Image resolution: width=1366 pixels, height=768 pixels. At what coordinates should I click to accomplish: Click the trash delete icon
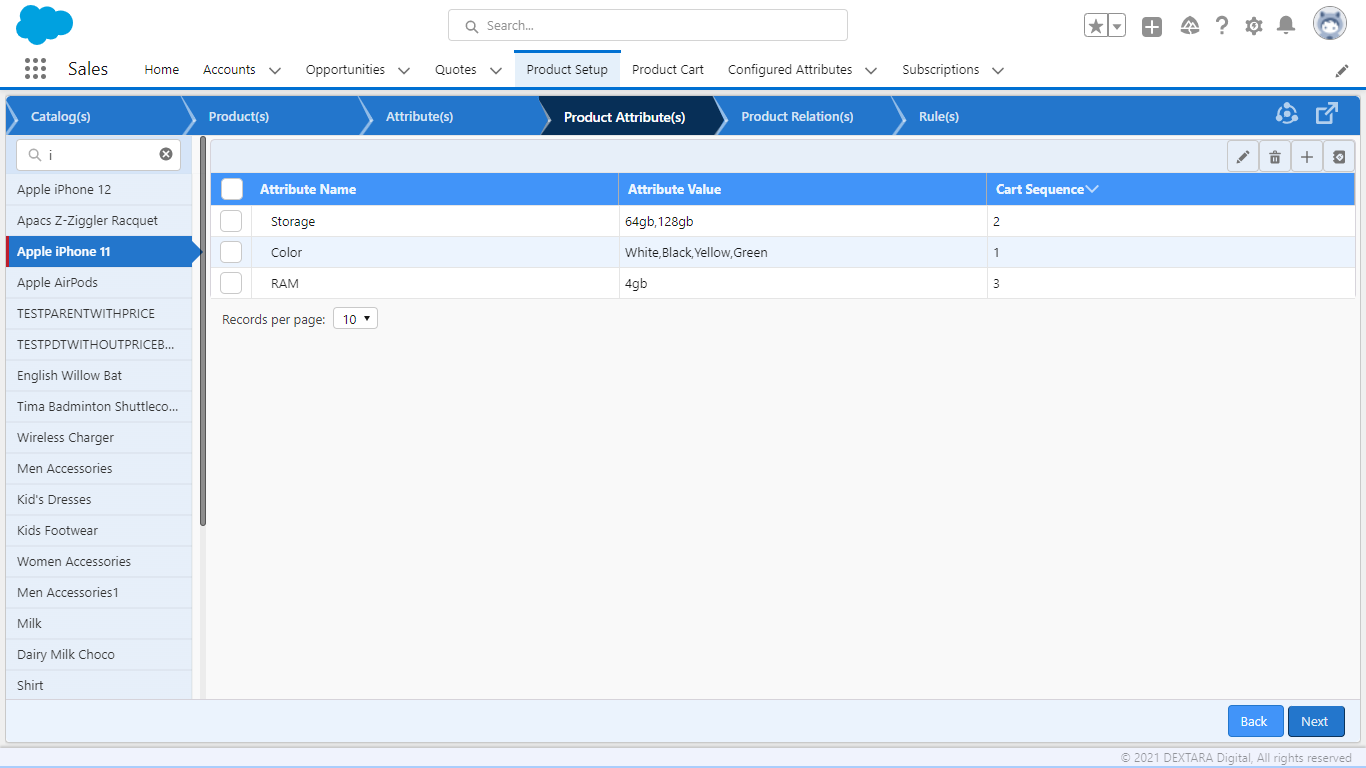[x=1275, y=157]
